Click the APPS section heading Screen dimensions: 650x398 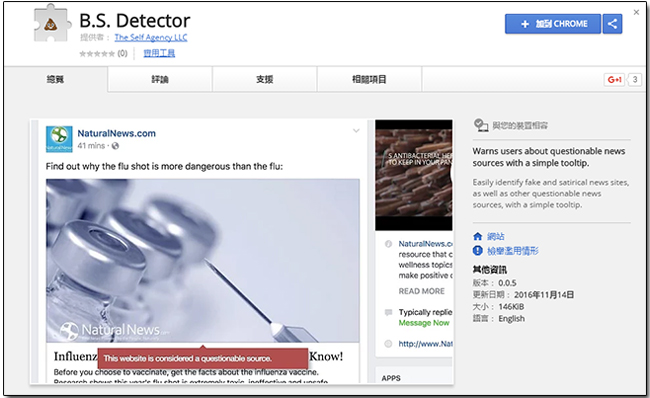point(391,378)
